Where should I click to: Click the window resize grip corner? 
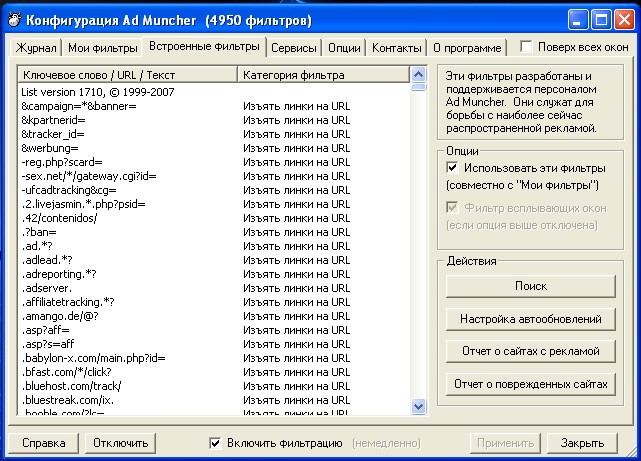tap(632, 450)
